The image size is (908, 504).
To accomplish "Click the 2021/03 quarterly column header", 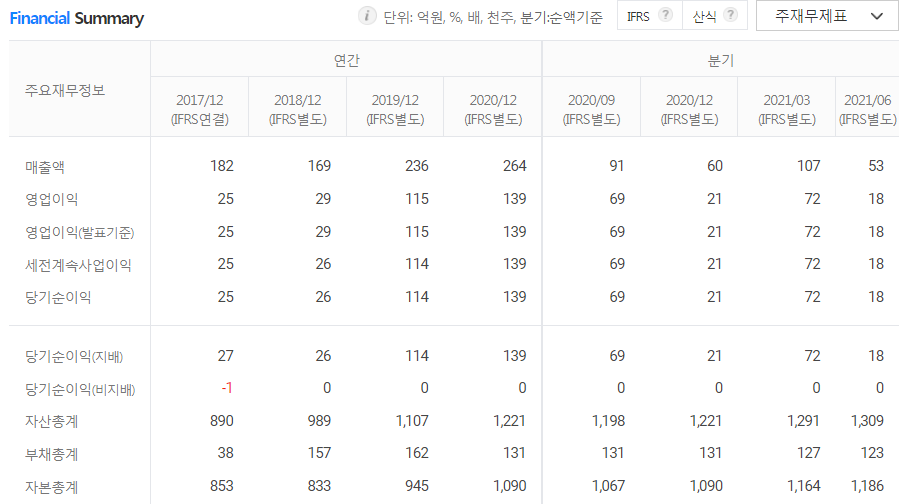I will [x=786, y=109].
